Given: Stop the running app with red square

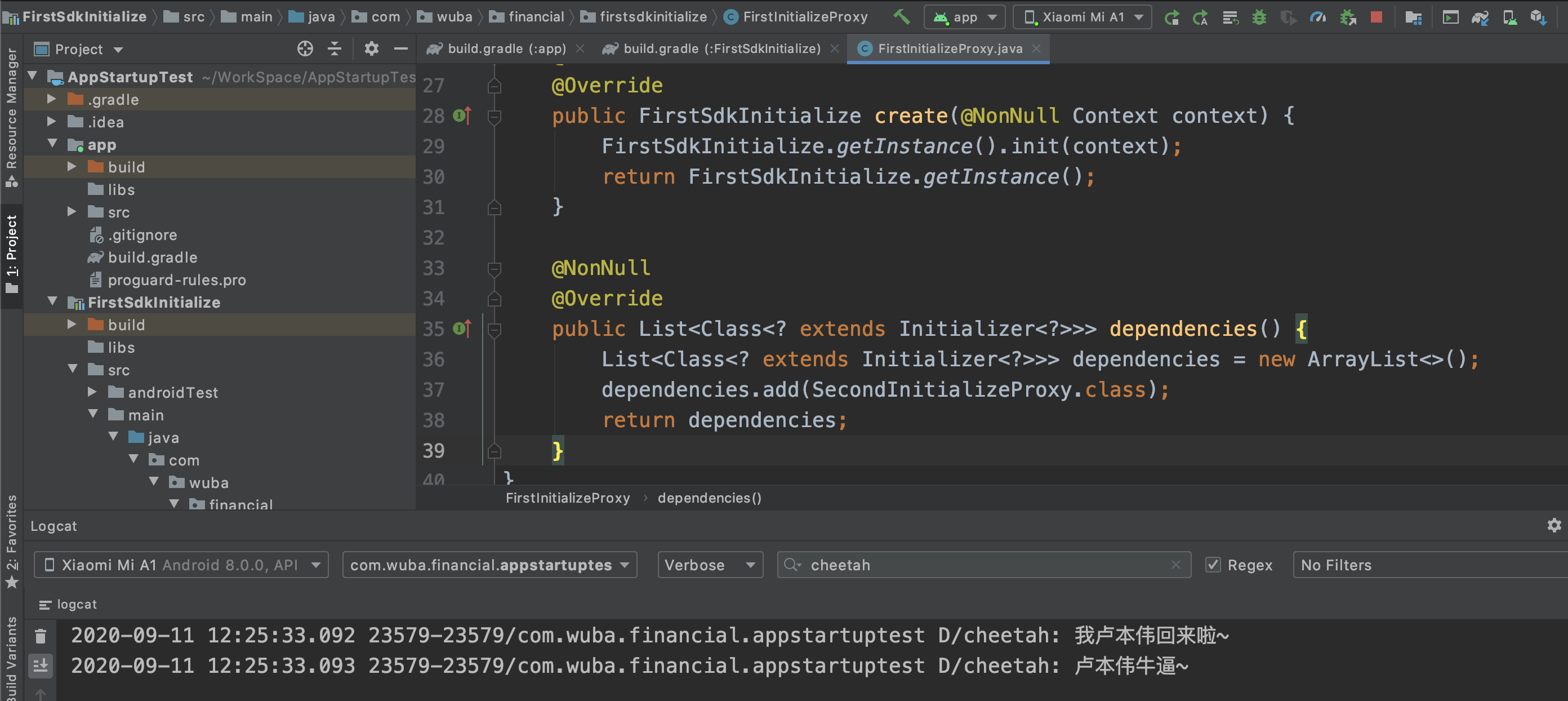Looking at the screenshot, I should click(1377, 16).
